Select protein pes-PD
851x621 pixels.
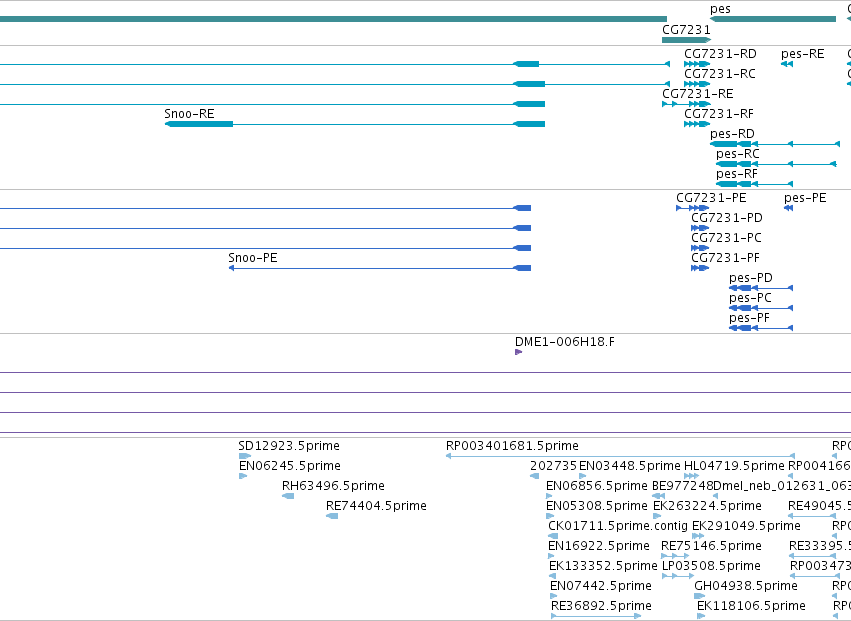[751, 278]
